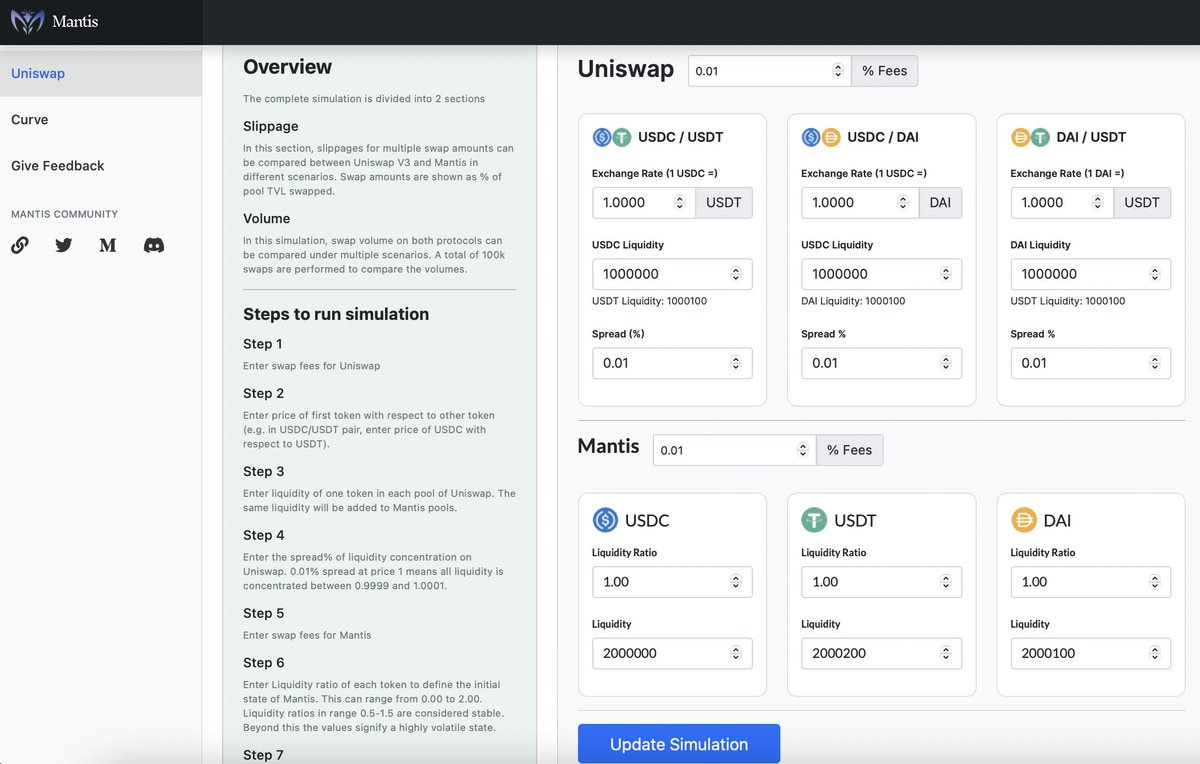Adjust USDT Liquidity Ratio stepper arrows
The image size is (1200, 764).
[x=946, y=582]
